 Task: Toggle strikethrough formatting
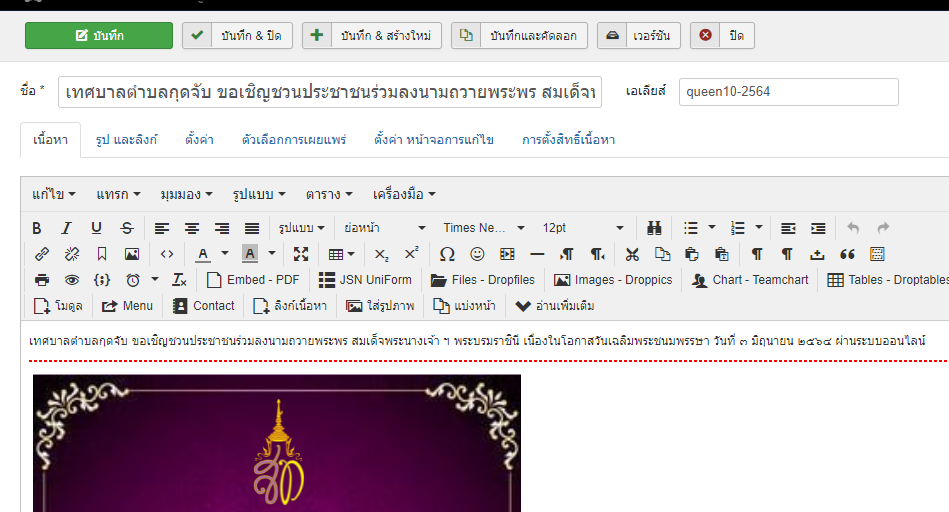tap(126, 228)
